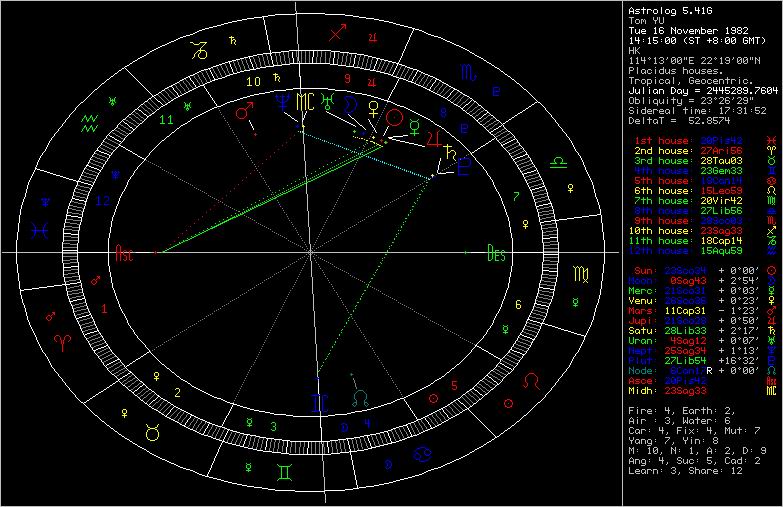Screen dimensions: 783x507
Task: Click the large blue Cancer sign on the outer ring
Action: 422,454
